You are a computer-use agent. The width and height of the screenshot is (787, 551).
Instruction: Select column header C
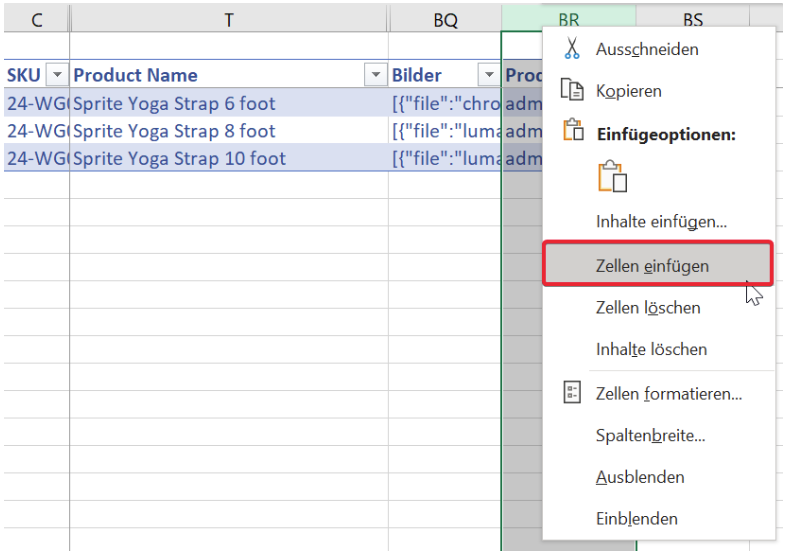[x=36, y=20]
